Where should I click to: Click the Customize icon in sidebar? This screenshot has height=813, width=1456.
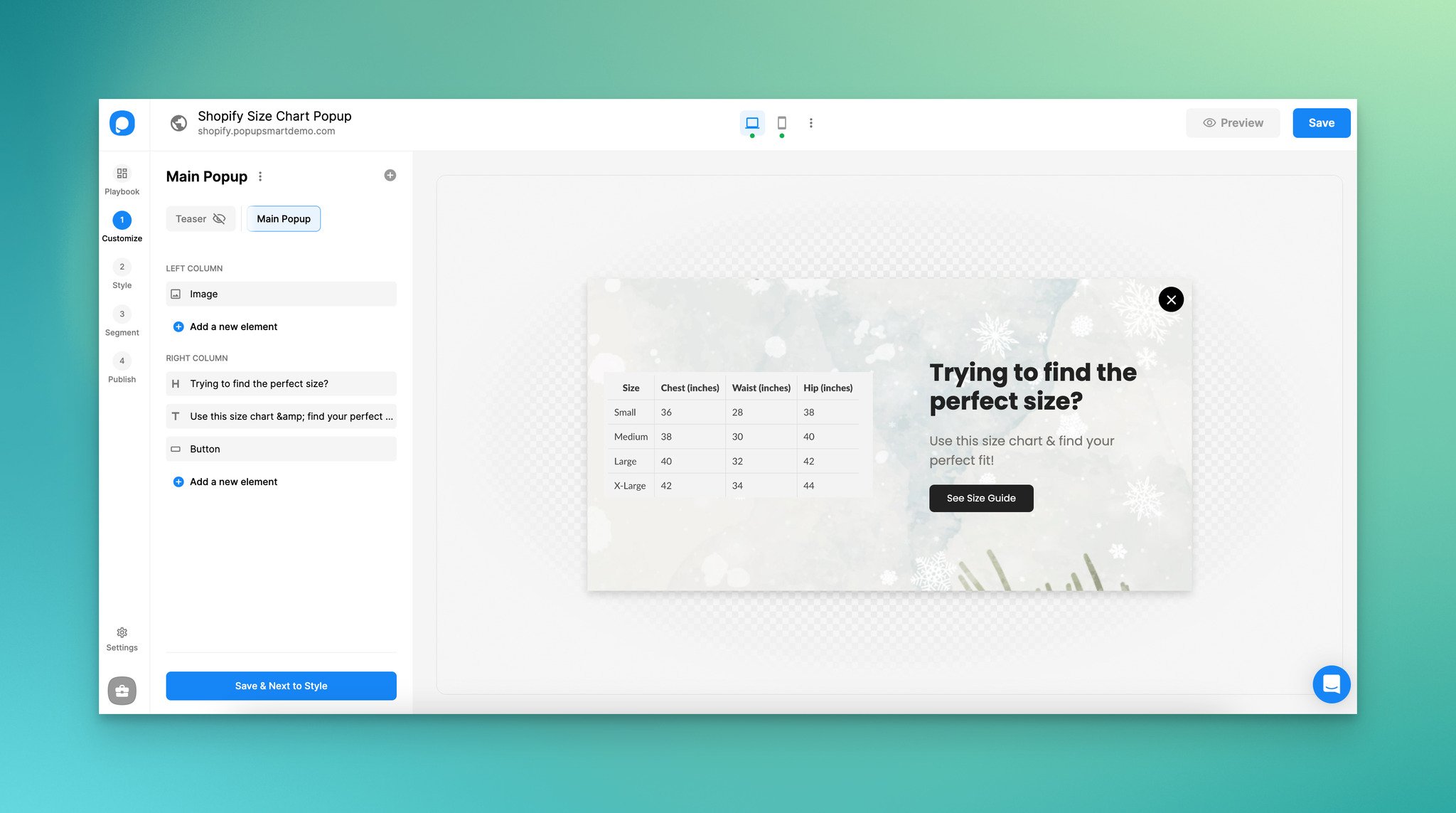[122, 220]
